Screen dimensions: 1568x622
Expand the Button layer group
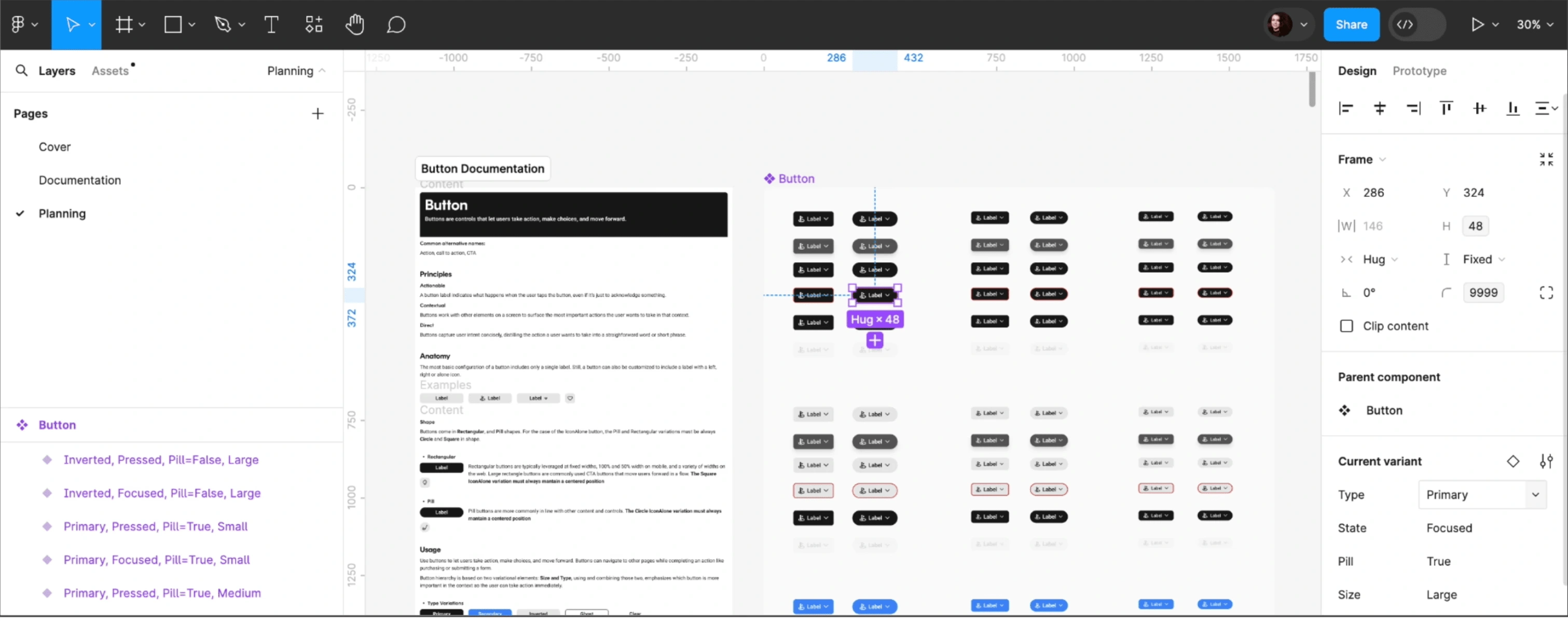[10, 425]
